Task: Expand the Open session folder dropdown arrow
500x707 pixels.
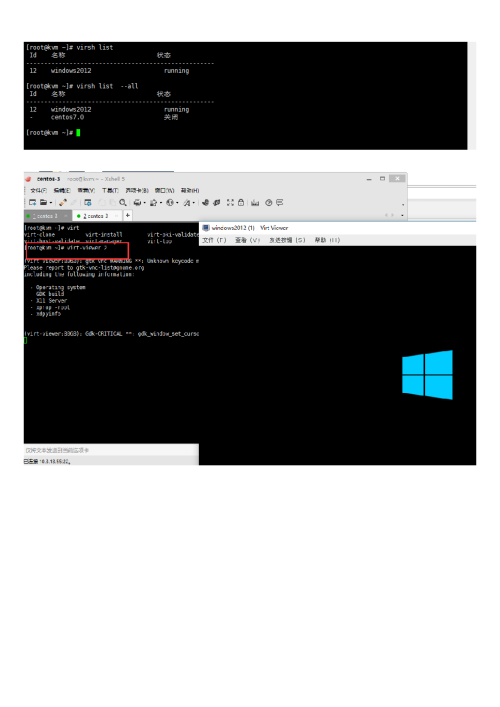Action: pos(50,203)
